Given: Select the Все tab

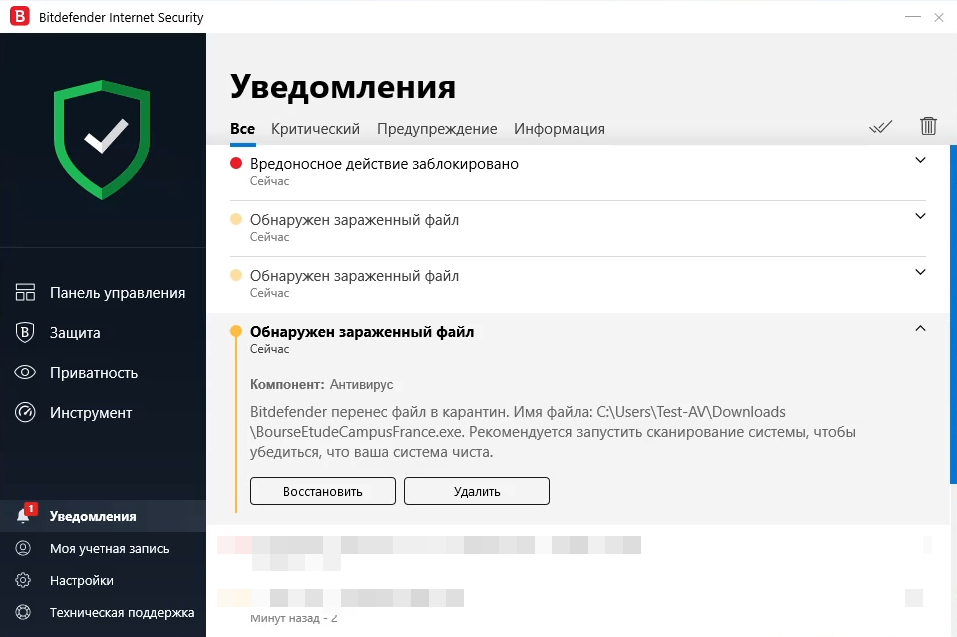Looking at the screenshot, I should click(x=242, y=129).
